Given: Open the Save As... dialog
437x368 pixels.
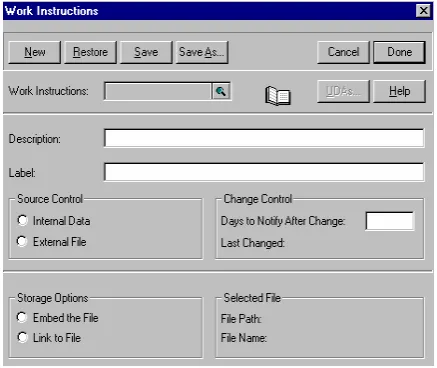Looking at the screenshot, I should pos(202,52).
